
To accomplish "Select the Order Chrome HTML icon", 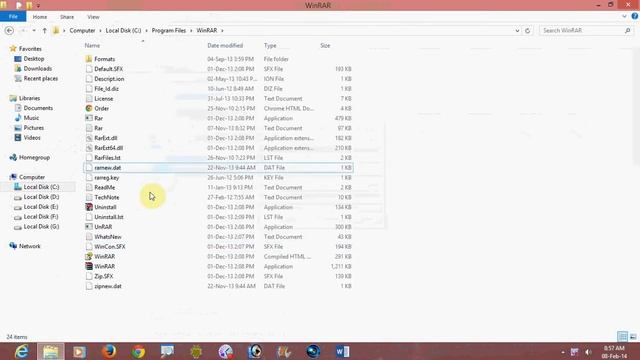I will click(89, 109).
